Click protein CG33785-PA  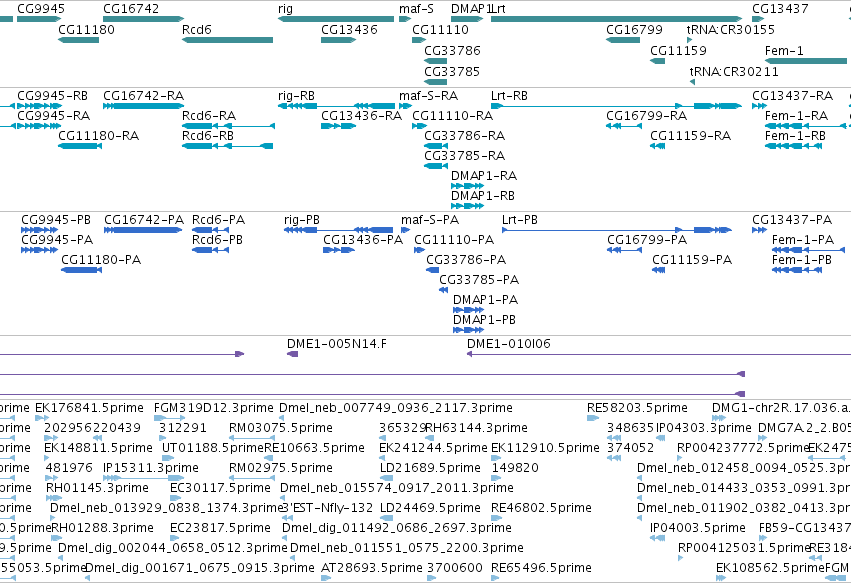pos(479,280)
